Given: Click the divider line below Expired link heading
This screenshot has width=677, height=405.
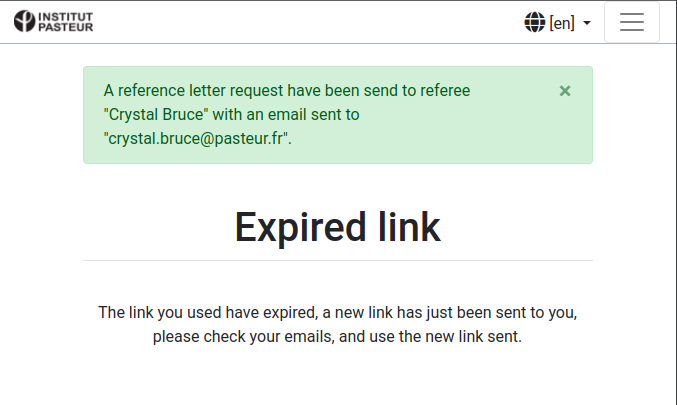Looking at the screenshot, I should tap(337, 260).
